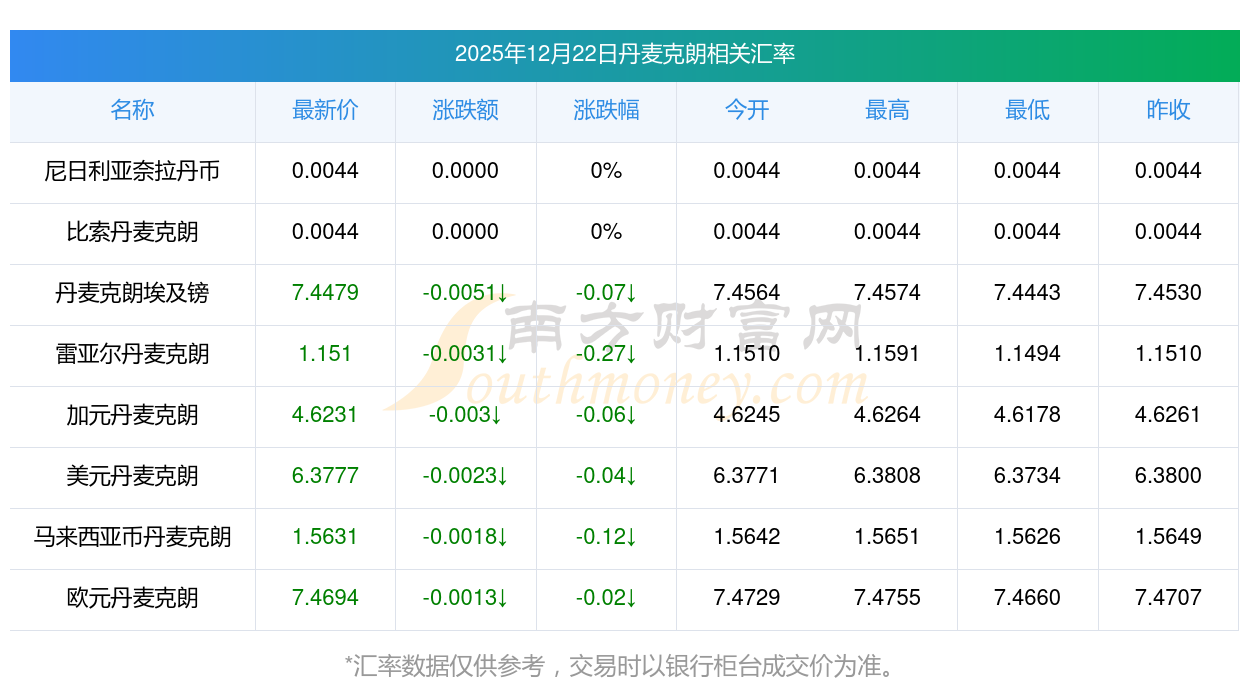Click lowest price 7.4660
The image size is (1250, 697).
pyautogui.click(x=1027, y=598)
